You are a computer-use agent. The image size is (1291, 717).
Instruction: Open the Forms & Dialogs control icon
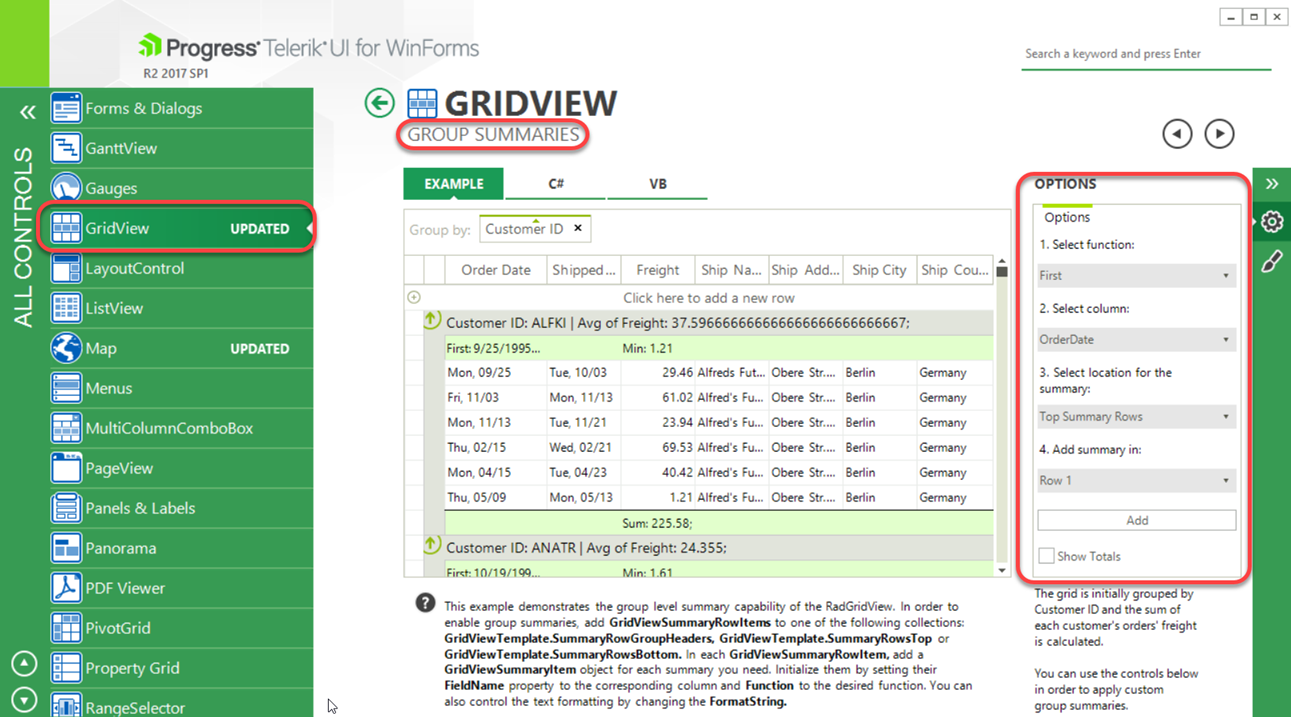tap(66, 108)
